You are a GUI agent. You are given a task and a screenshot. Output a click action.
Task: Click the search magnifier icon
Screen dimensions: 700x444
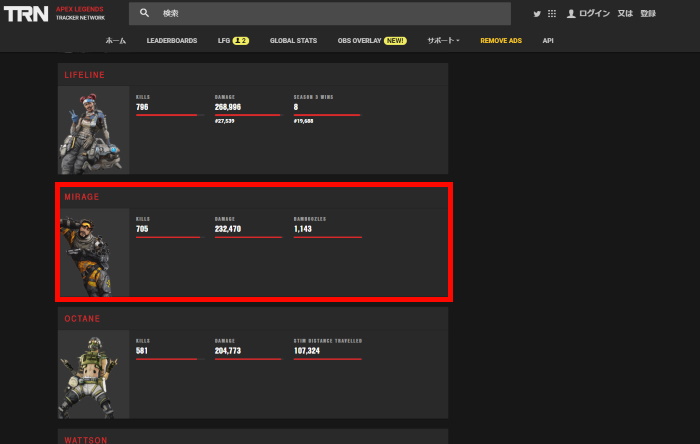tap(144, 13)
